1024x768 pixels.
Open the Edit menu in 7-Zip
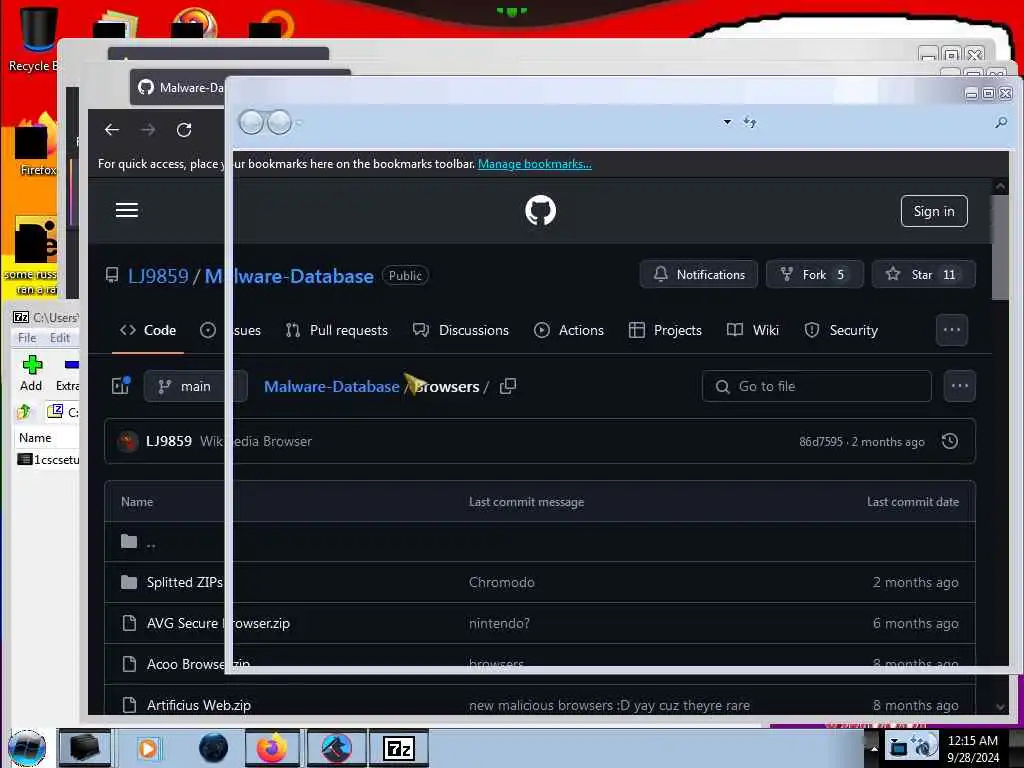[x=59, y=338]
